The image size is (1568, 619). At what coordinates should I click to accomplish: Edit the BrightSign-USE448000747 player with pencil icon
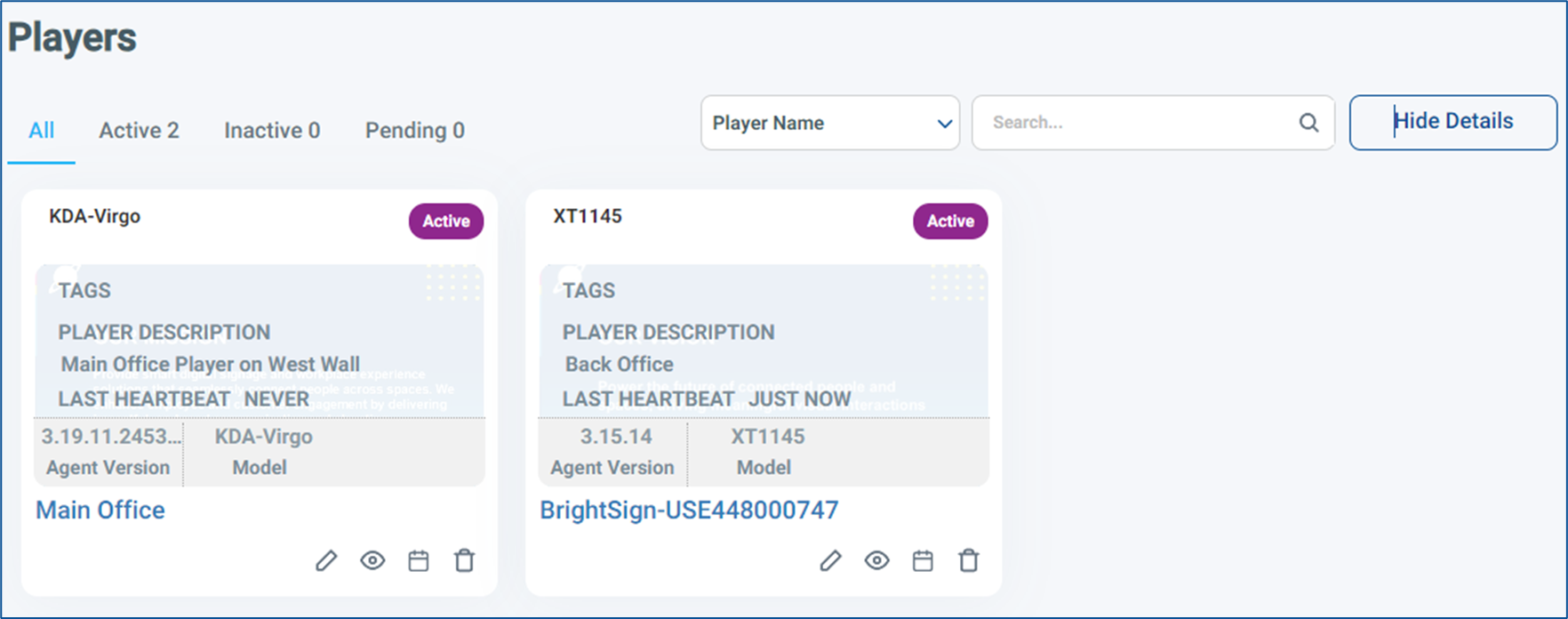830,561
